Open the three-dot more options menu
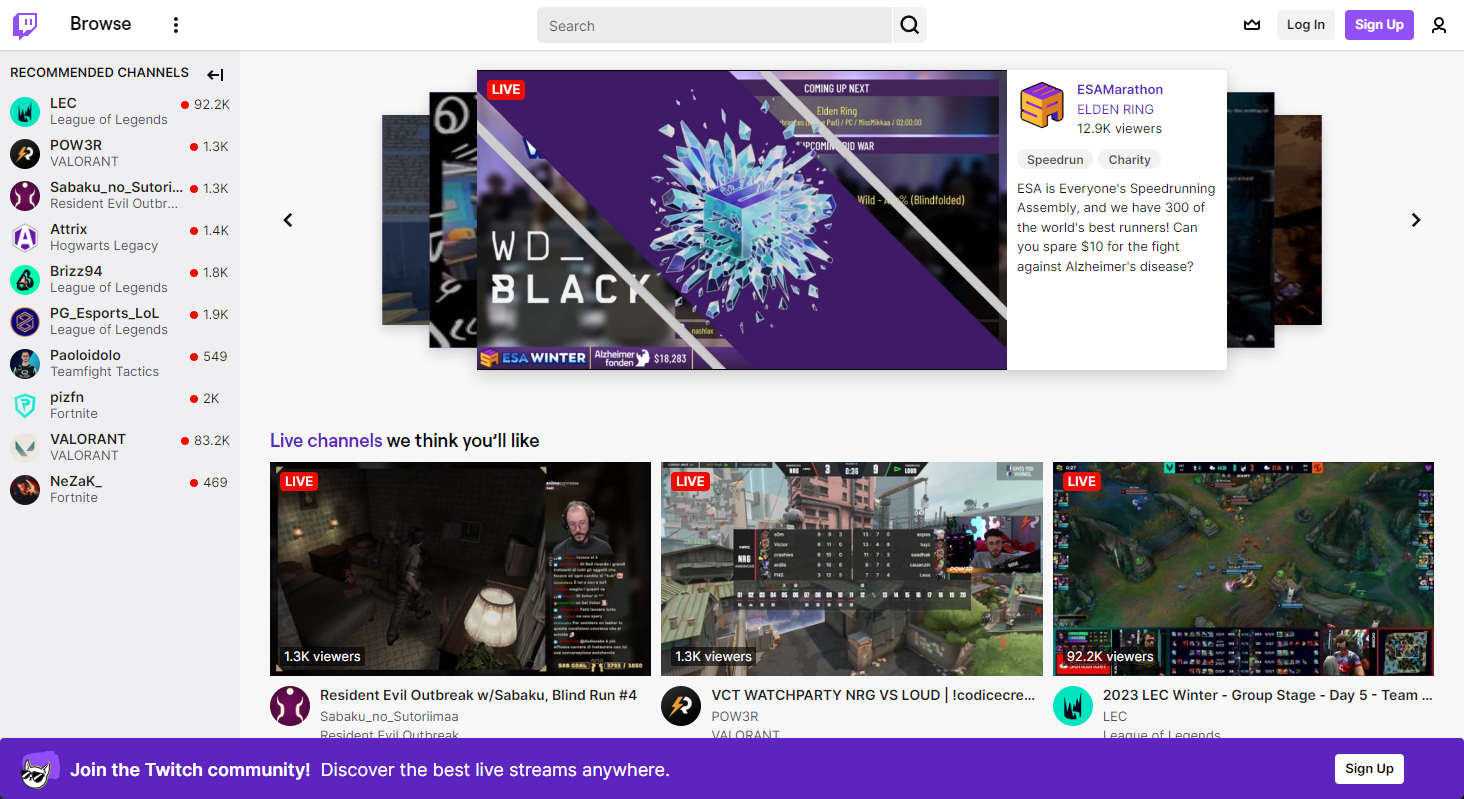This screenshot has height=799, width=1464. click(176, 25)
